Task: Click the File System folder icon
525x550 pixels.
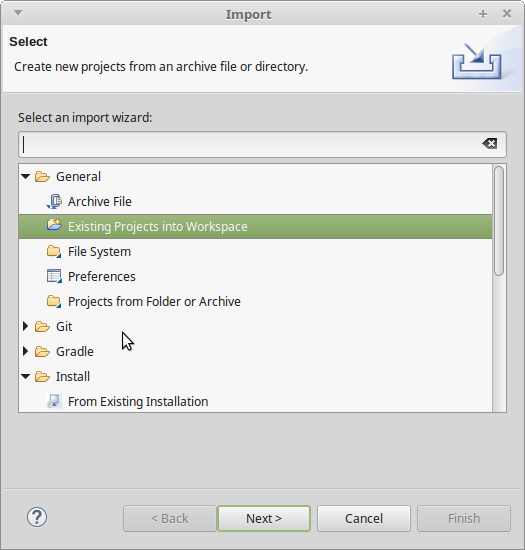Action: click(54, 251)
